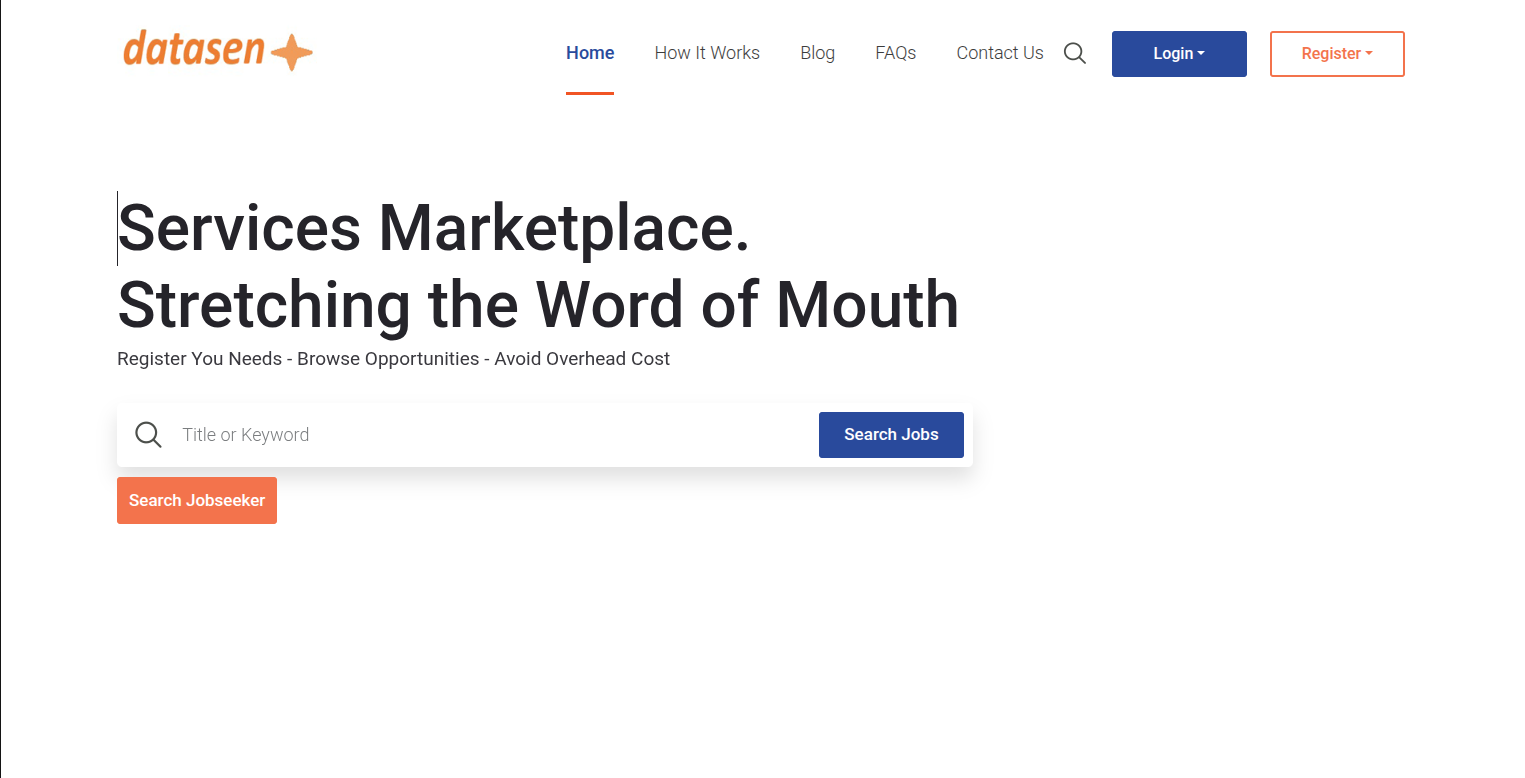Click the Register You Needs tagline text

393,359
